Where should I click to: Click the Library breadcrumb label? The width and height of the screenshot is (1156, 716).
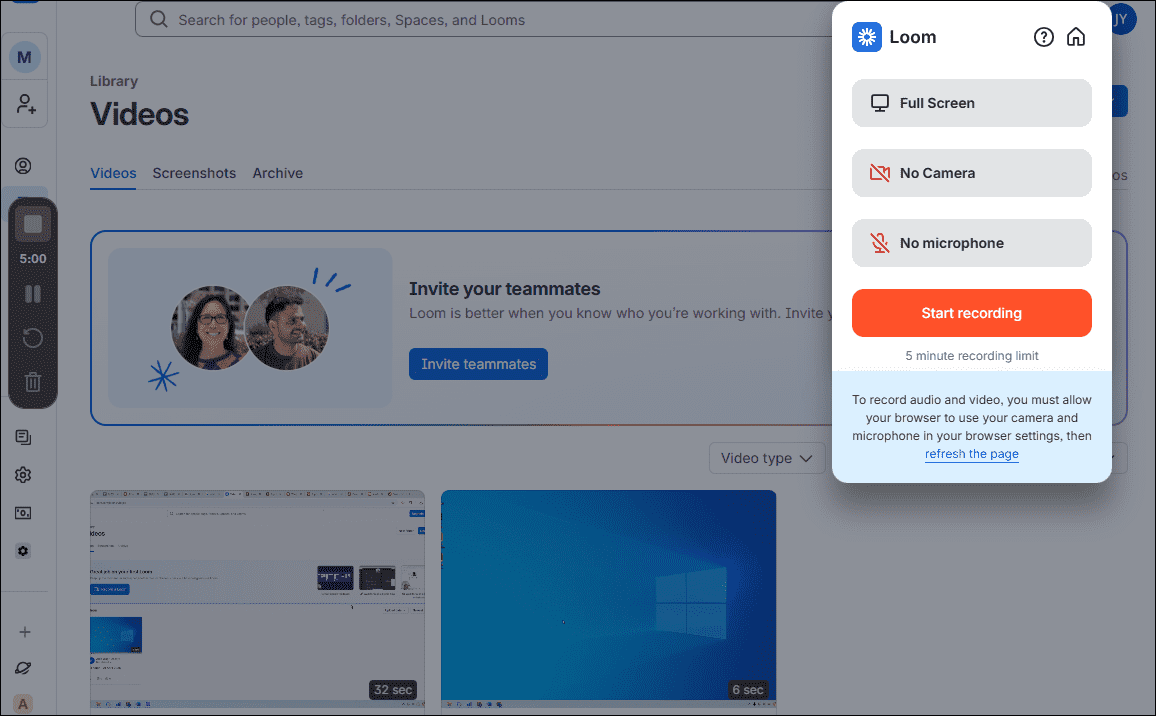click(114, 81)
